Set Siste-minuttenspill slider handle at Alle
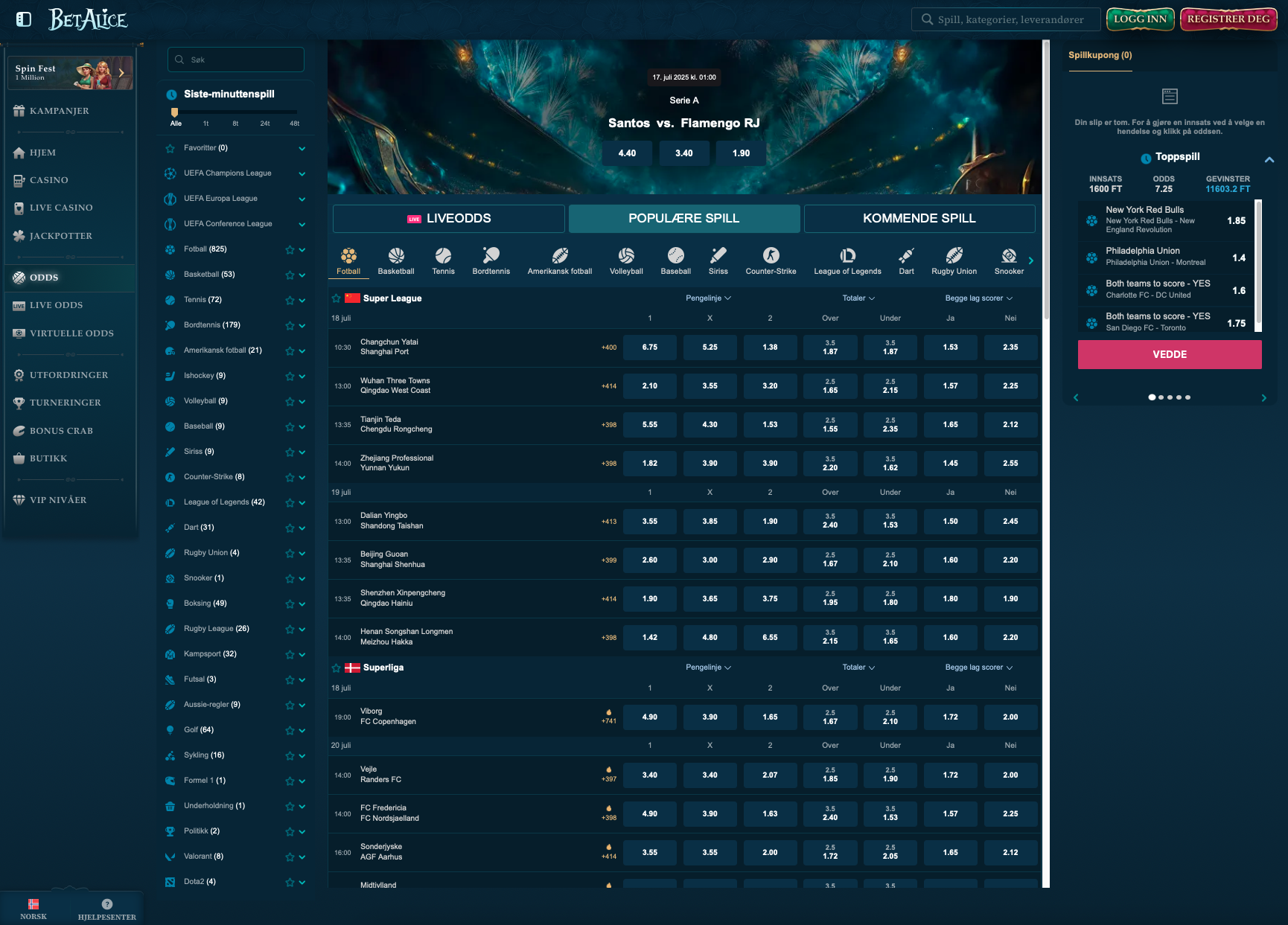This screenshot has height=925, width=1288. pyautogui.click(x=175, y=112)
